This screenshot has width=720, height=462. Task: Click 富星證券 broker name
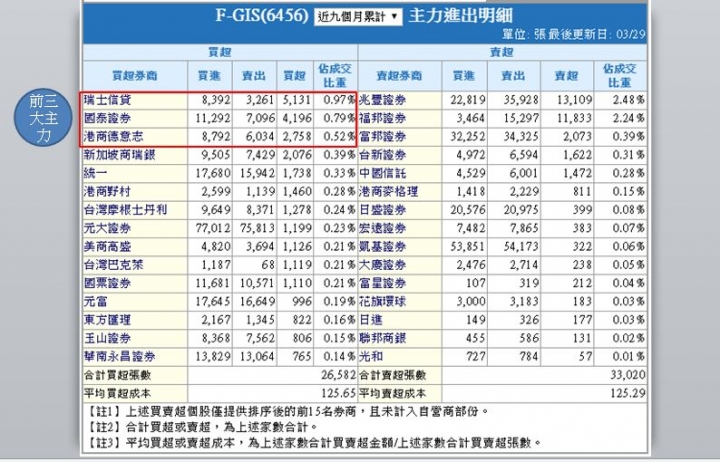tap(382, 283)
